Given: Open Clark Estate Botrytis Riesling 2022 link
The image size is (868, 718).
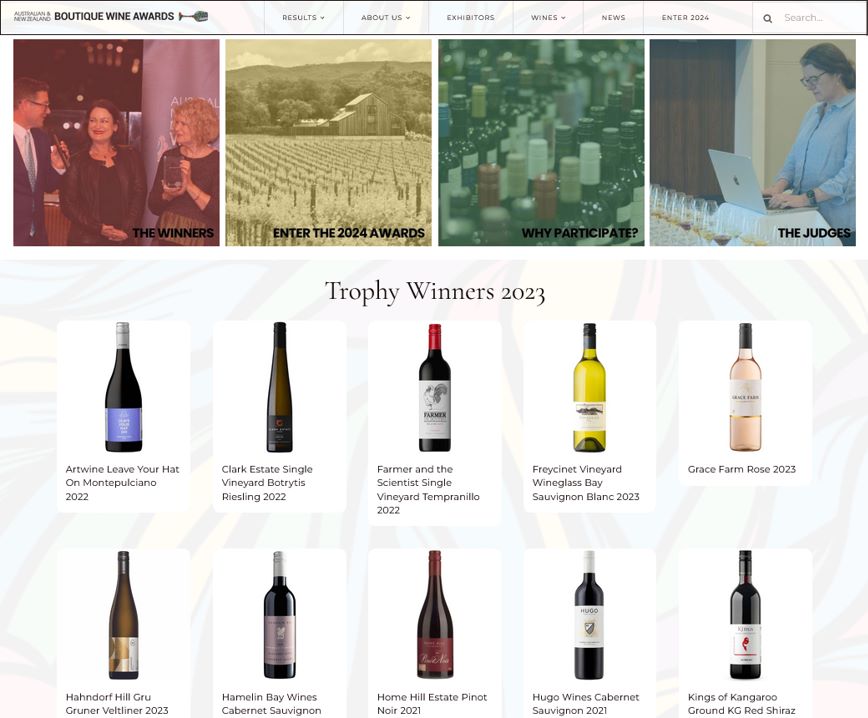Looking at the screenshot, I should pos(267,483).
